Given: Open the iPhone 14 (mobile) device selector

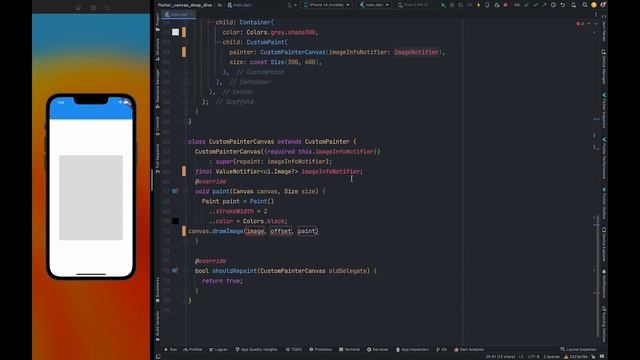Looking at the screenshot, I should click(x=327, y=5).
